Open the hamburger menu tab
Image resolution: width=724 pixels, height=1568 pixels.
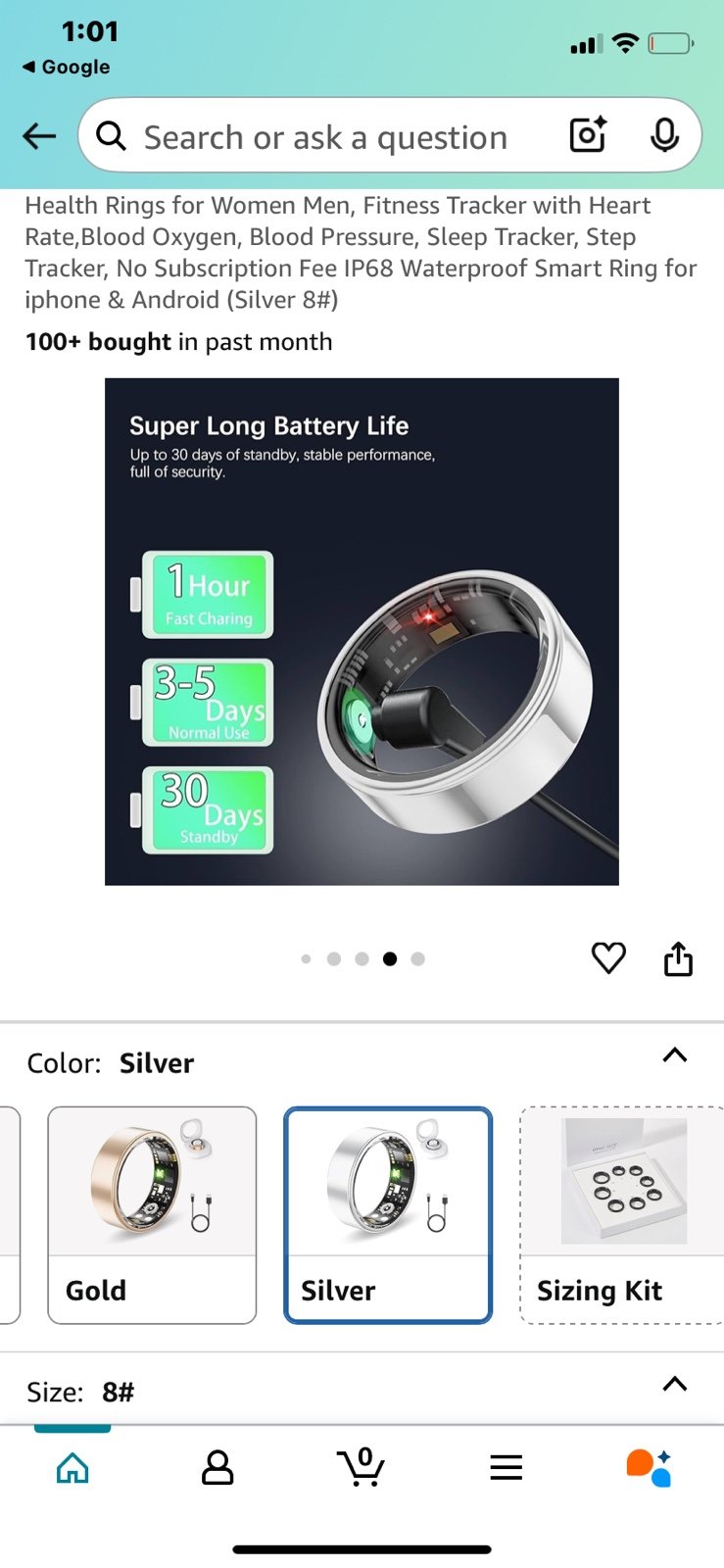506,1467
